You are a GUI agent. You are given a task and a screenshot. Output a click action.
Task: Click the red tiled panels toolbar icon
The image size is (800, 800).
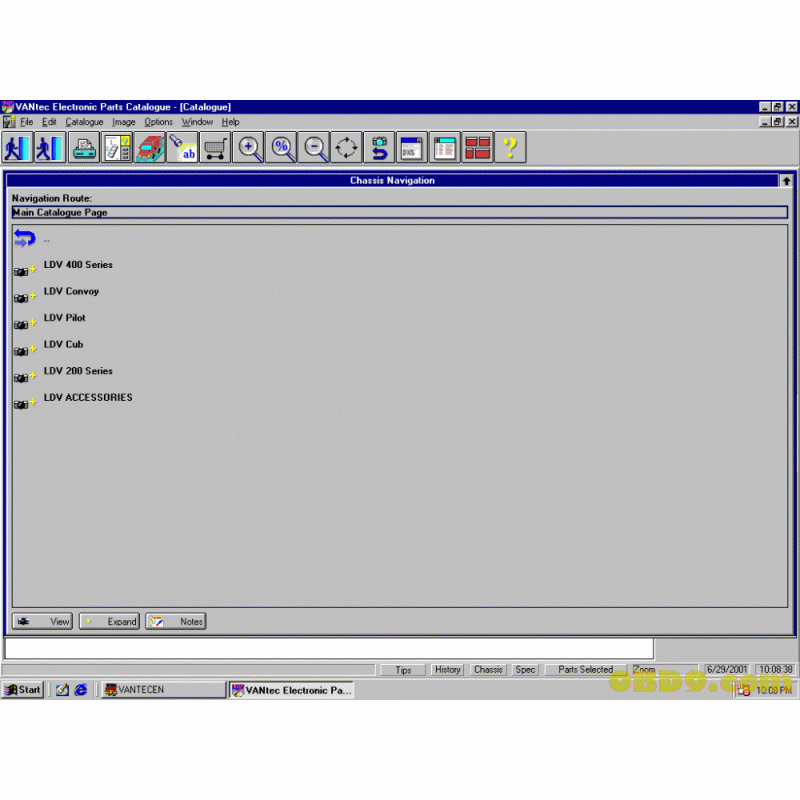click(x=478, y=148)
